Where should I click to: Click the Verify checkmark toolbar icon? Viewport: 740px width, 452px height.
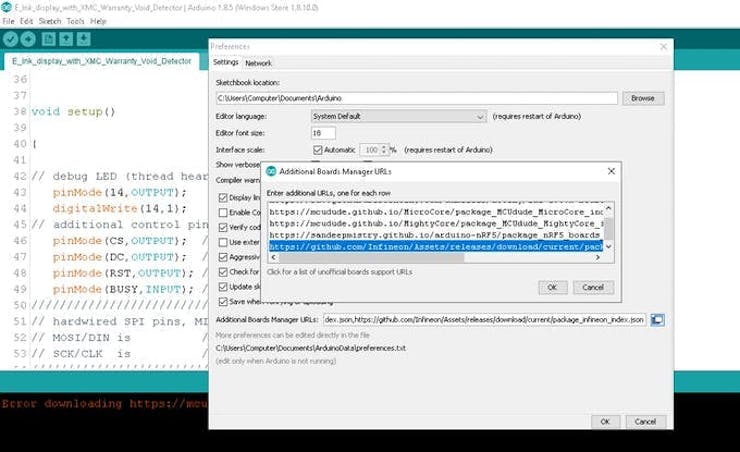(x=10, y=39)
